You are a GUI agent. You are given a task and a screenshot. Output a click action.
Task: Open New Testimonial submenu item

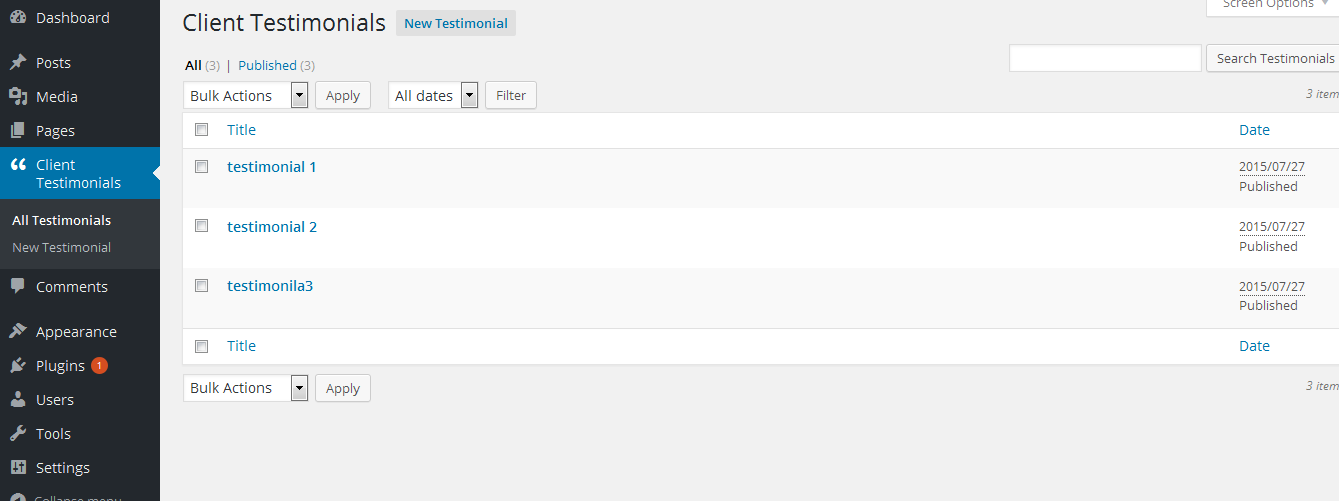[x=61, y=247]
